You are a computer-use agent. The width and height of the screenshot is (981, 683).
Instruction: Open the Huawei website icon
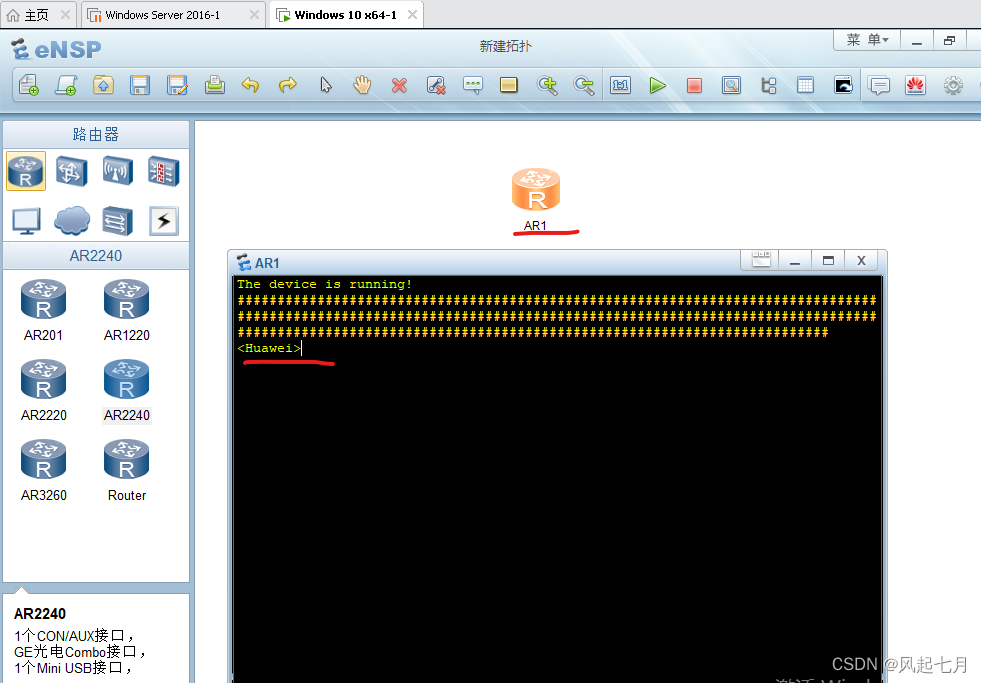[x=915, y=85]
